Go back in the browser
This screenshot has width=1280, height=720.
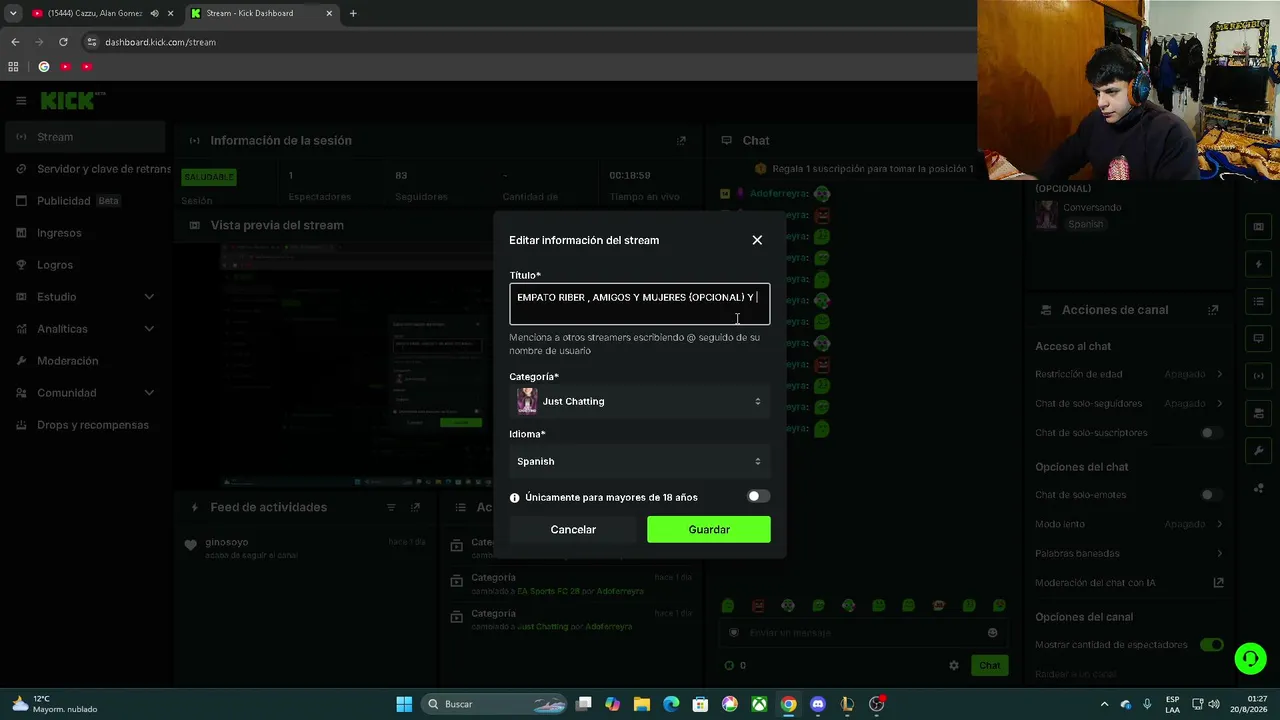tap(15, 42)
